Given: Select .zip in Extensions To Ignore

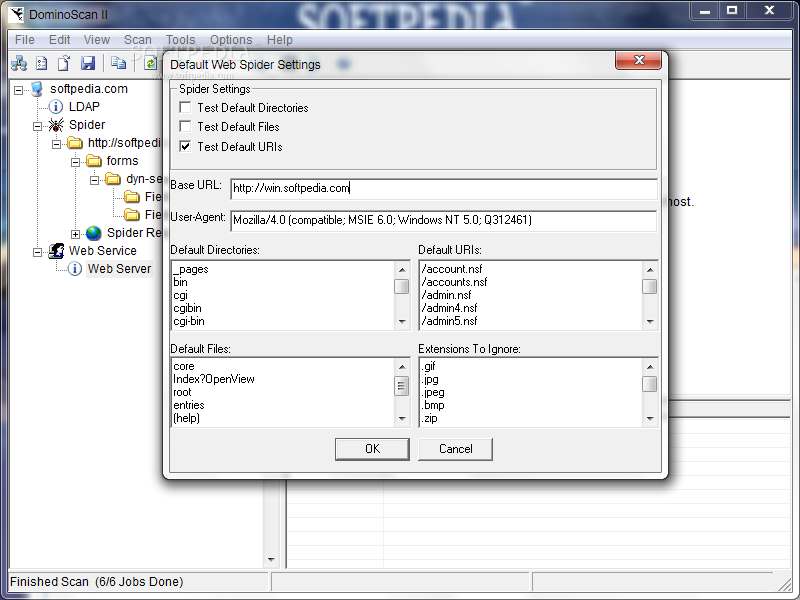Looking at the screenshot, I should tap(429, 418).
